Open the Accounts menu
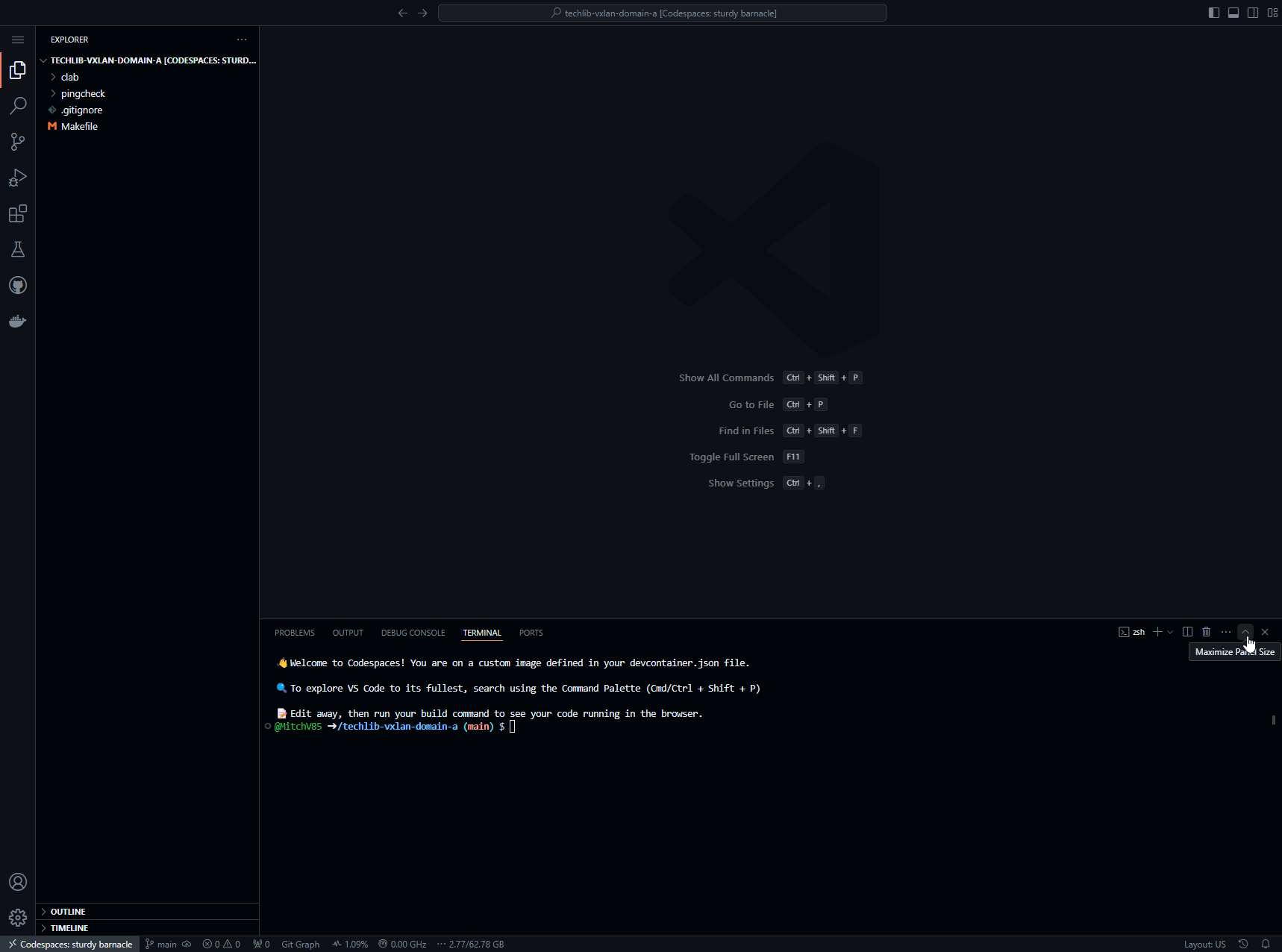The height and width of the screenshot is (952, 1282). [x=18, y=882]
